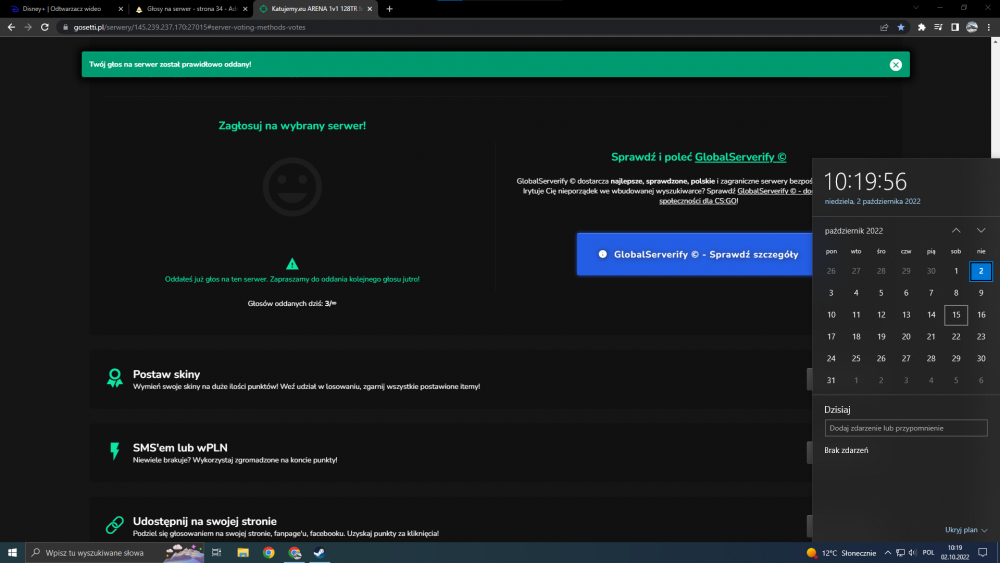The width and height of the screenshot is (1000, 563).
Task: Click the site lock icon in address bar
Action: [65, 27]
